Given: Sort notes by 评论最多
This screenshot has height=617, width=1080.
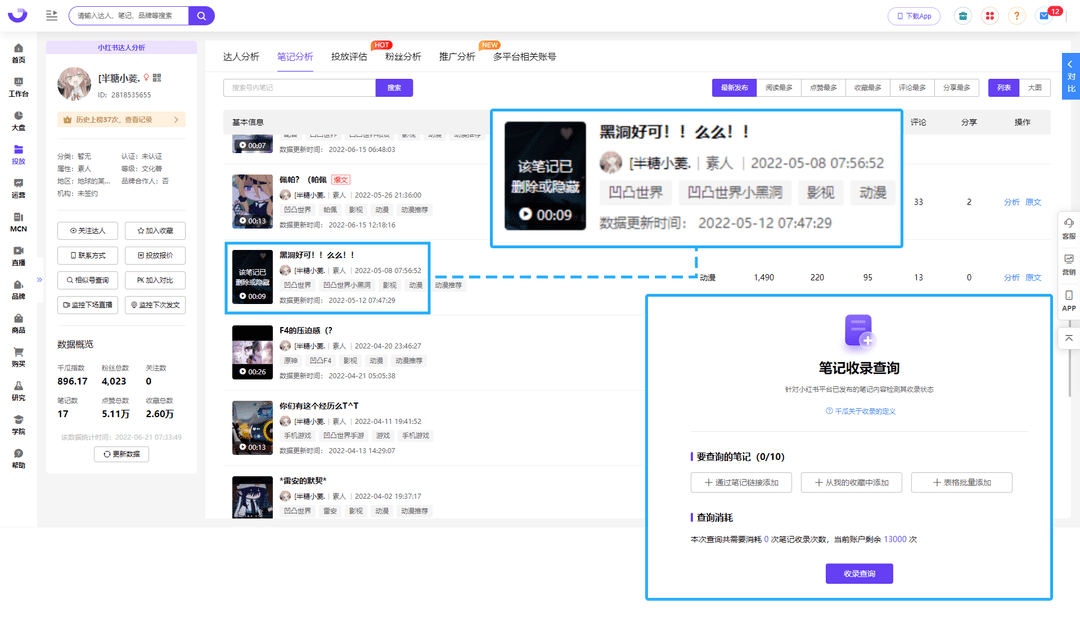Looking at the screenshot, I should pos(912,87).
